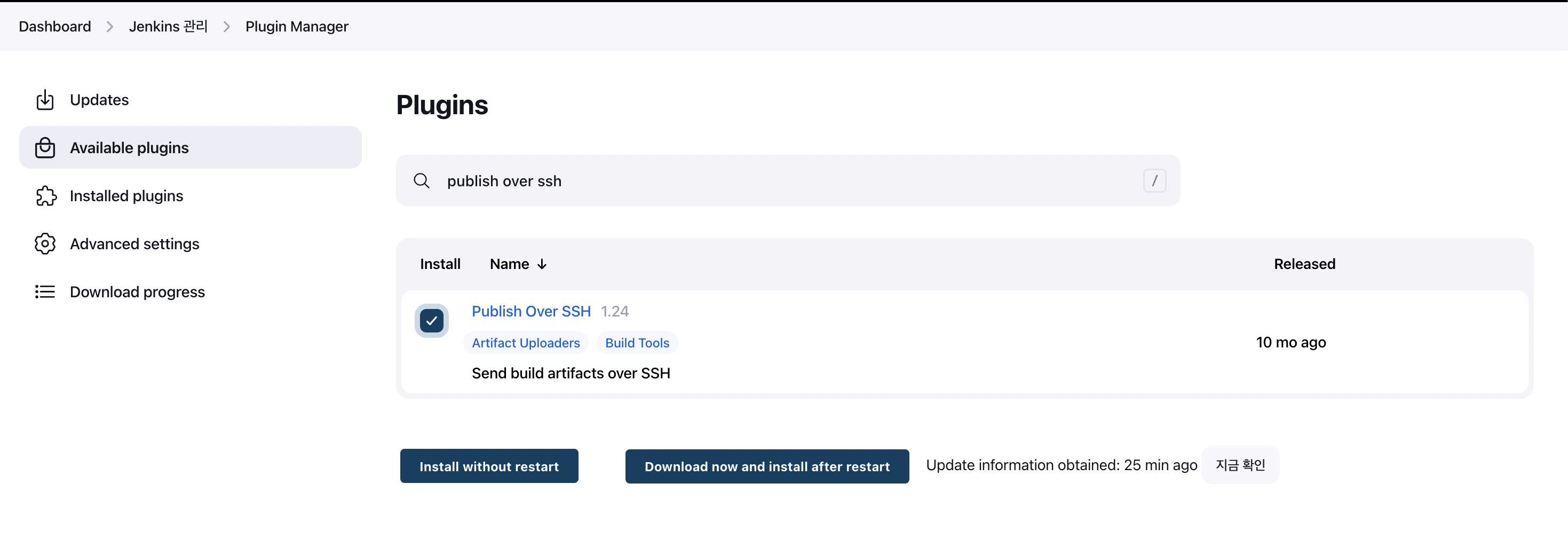Select Available plugins in sidebar

click(x=191, y=147)
